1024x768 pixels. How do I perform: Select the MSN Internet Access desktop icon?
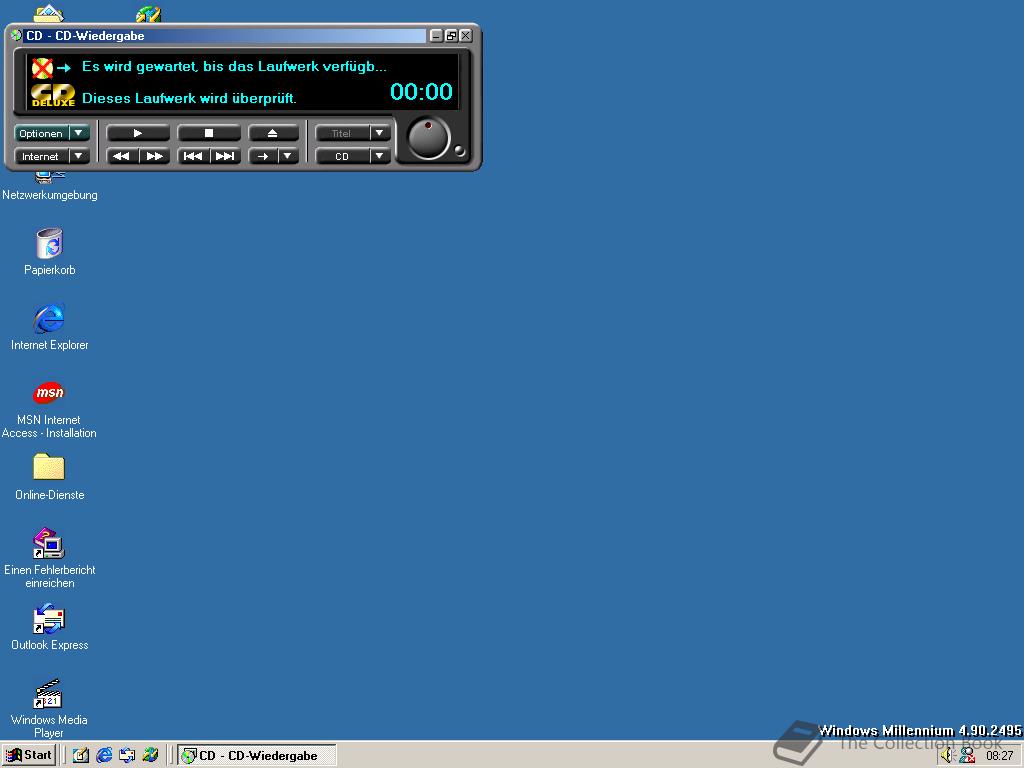tap(49, 393)
